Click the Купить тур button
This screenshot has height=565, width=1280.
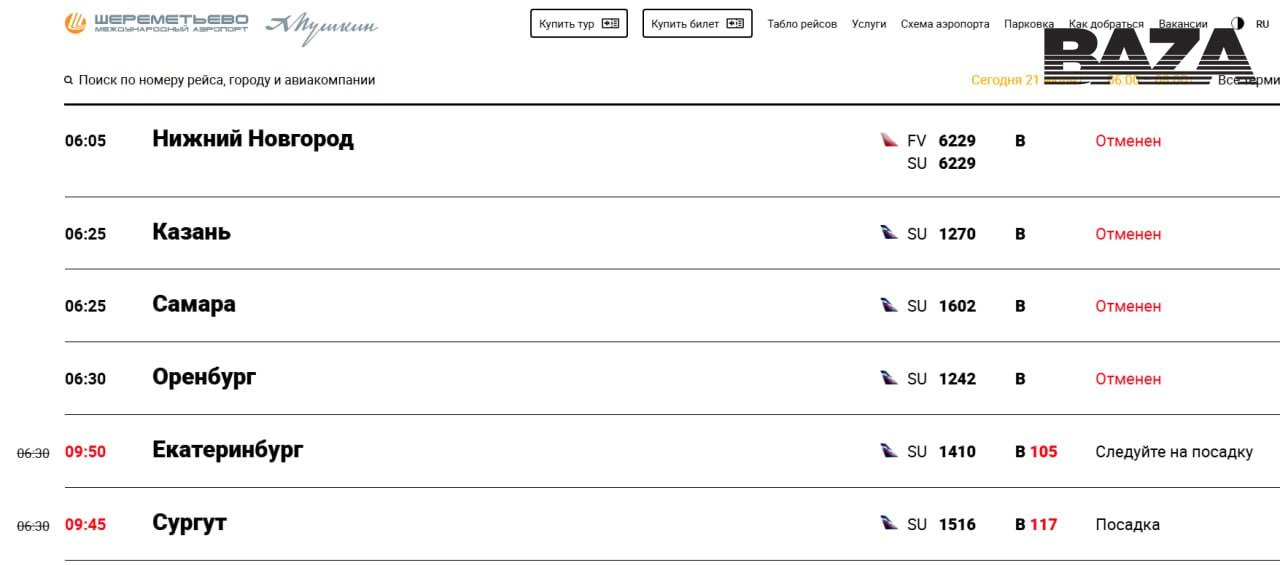pyautogui.click(x=579, y=23)
